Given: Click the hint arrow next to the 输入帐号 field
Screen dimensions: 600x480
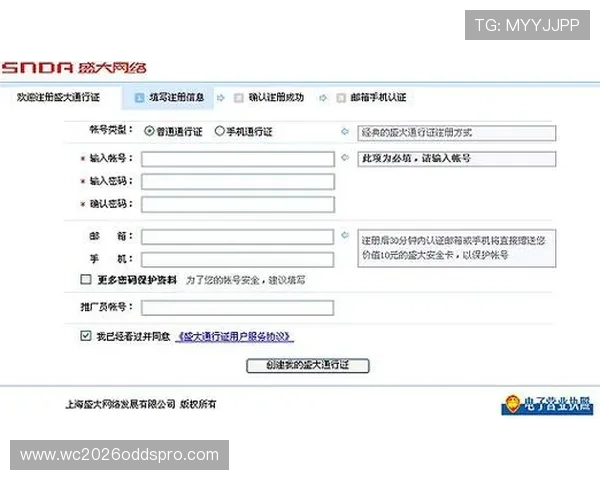Looking at the screenshot, I should 345,157.
